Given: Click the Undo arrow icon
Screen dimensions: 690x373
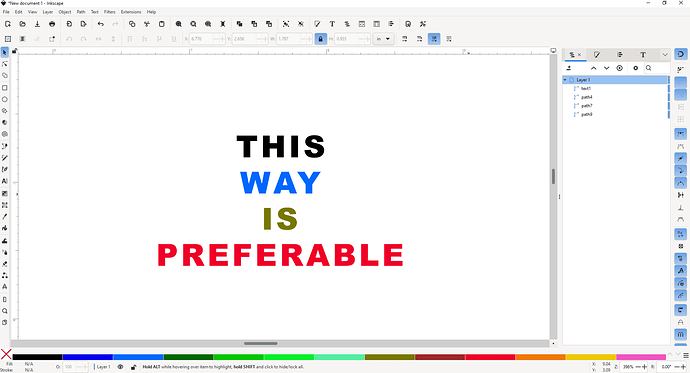Looking at the screenshot, I should [x=101, y=24].
